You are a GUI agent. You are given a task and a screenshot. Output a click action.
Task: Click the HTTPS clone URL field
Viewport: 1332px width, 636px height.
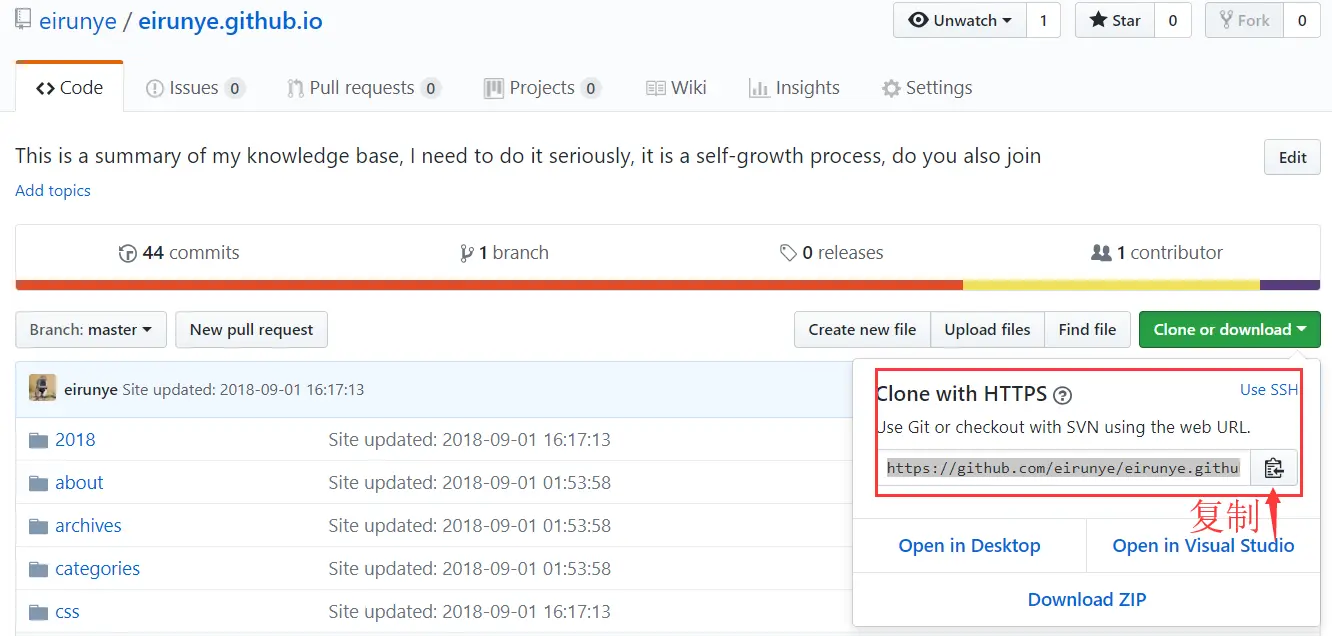pyautogui.click(x=1064, y=468)
